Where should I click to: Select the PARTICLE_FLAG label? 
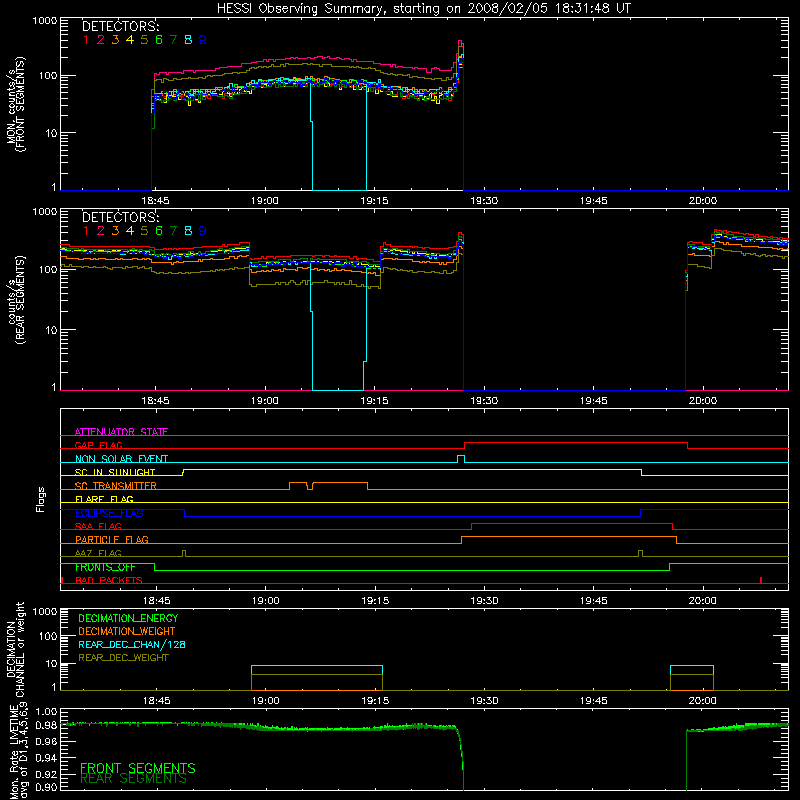pos(112,539)
